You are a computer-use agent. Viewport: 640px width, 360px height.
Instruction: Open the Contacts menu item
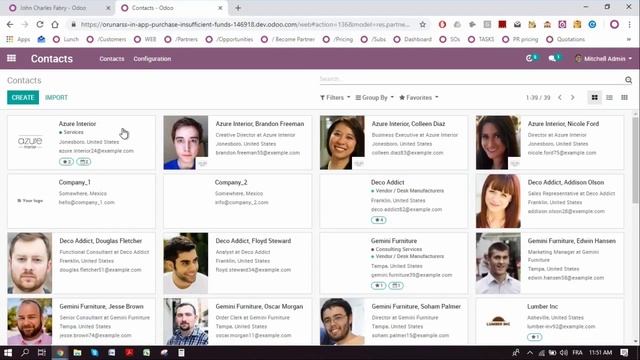[111, 59]
